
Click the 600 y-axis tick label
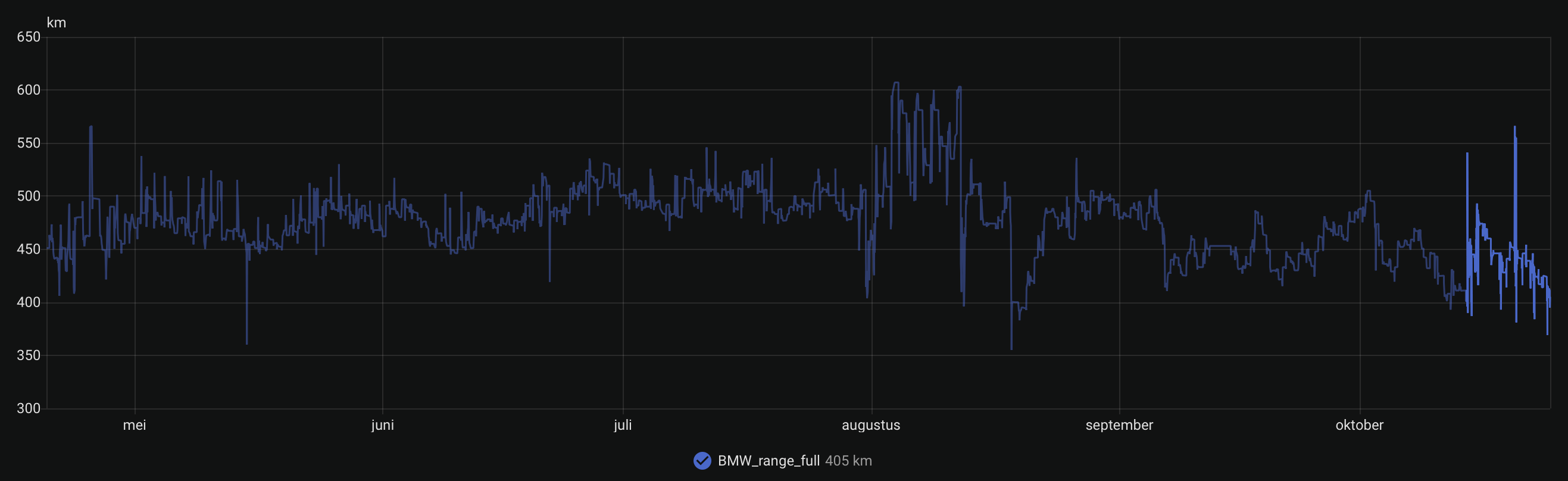pyautogui.click(x=29, y=90)
